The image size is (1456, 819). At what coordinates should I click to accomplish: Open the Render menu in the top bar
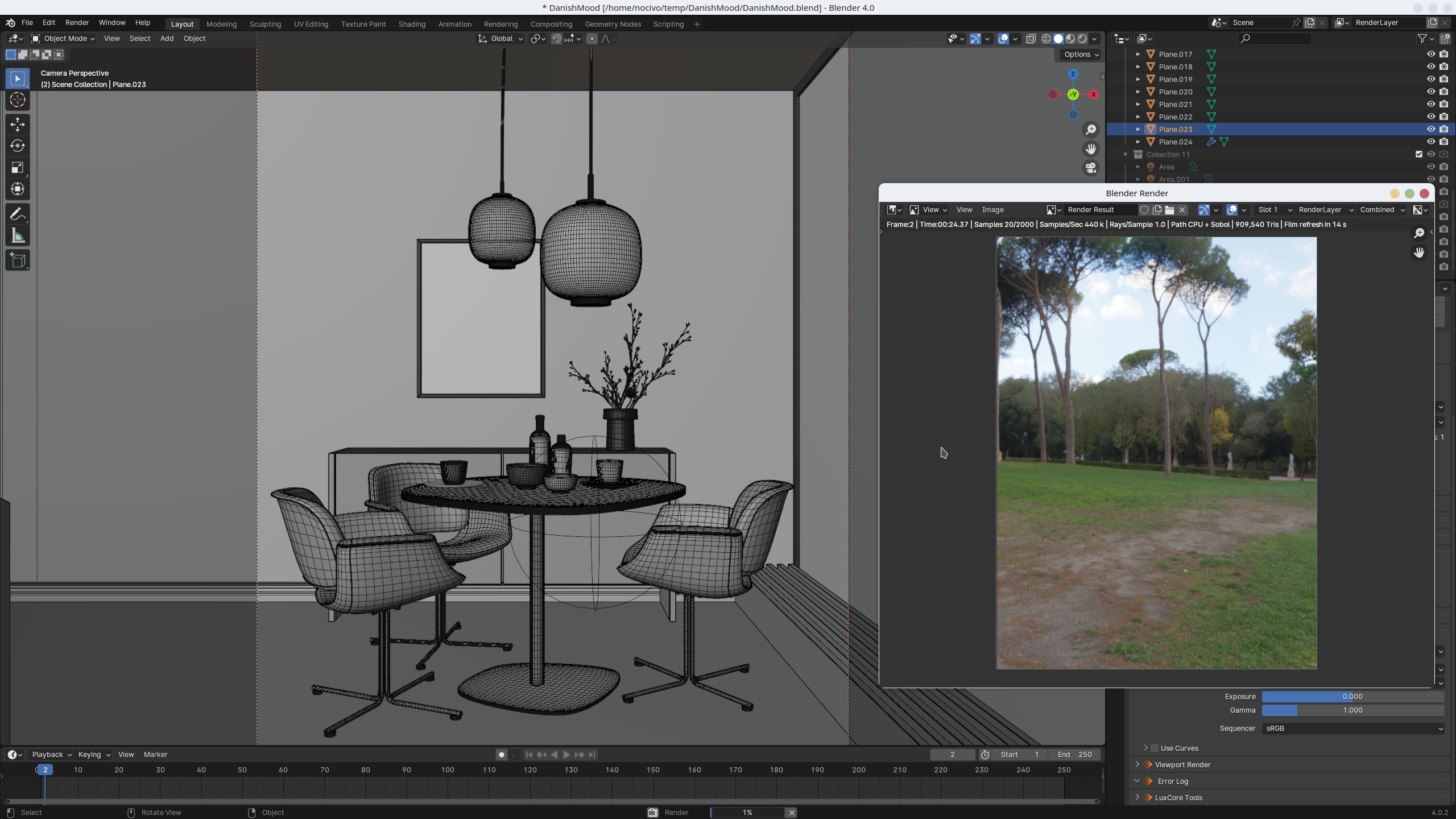[x=77, y=23]
